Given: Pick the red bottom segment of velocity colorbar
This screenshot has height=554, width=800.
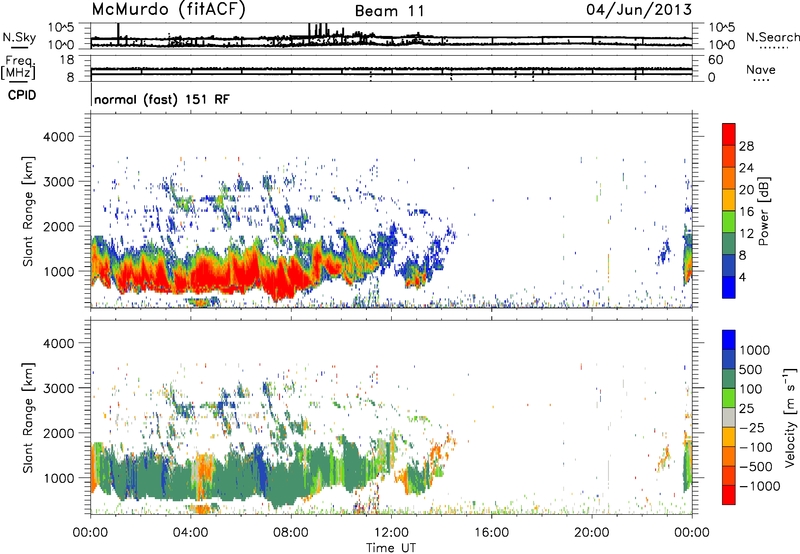Looking at the screenshot, I should (729, 495).
